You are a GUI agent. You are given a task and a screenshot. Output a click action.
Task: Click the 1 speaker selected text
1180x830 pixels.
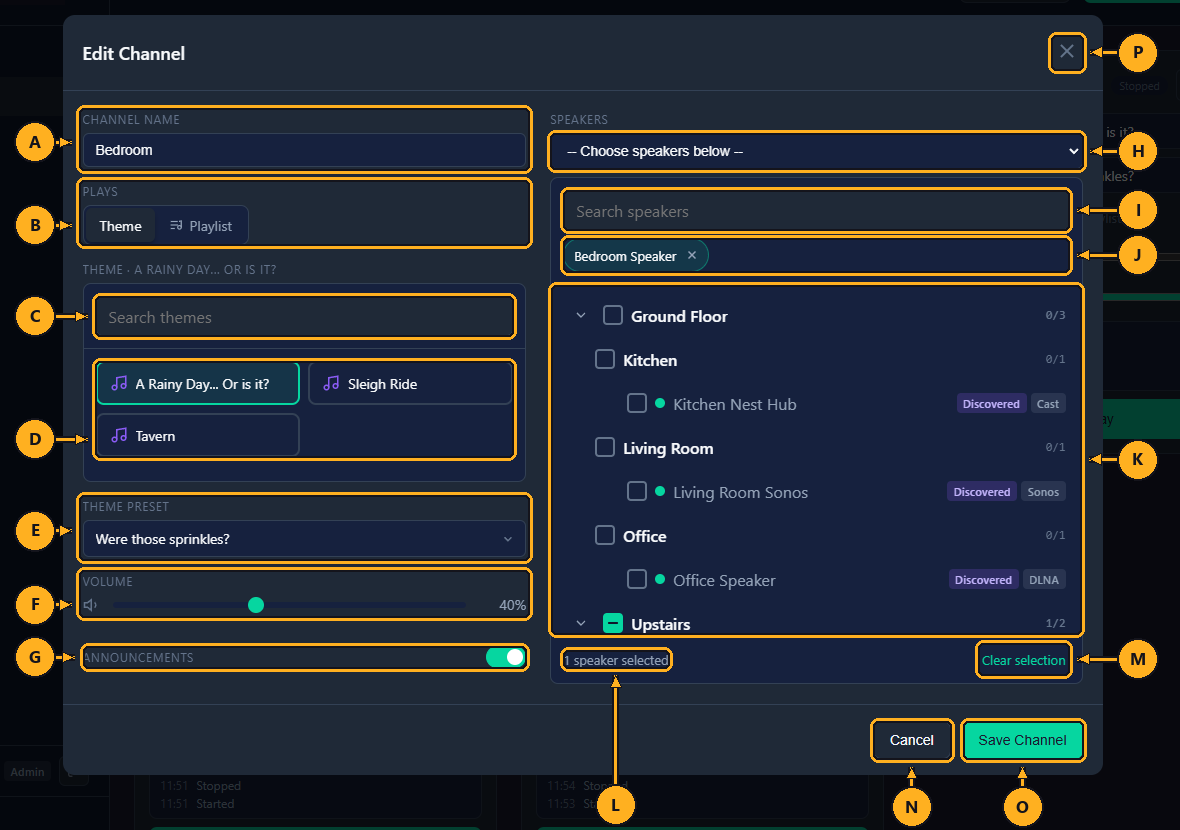tap(616, 660)
